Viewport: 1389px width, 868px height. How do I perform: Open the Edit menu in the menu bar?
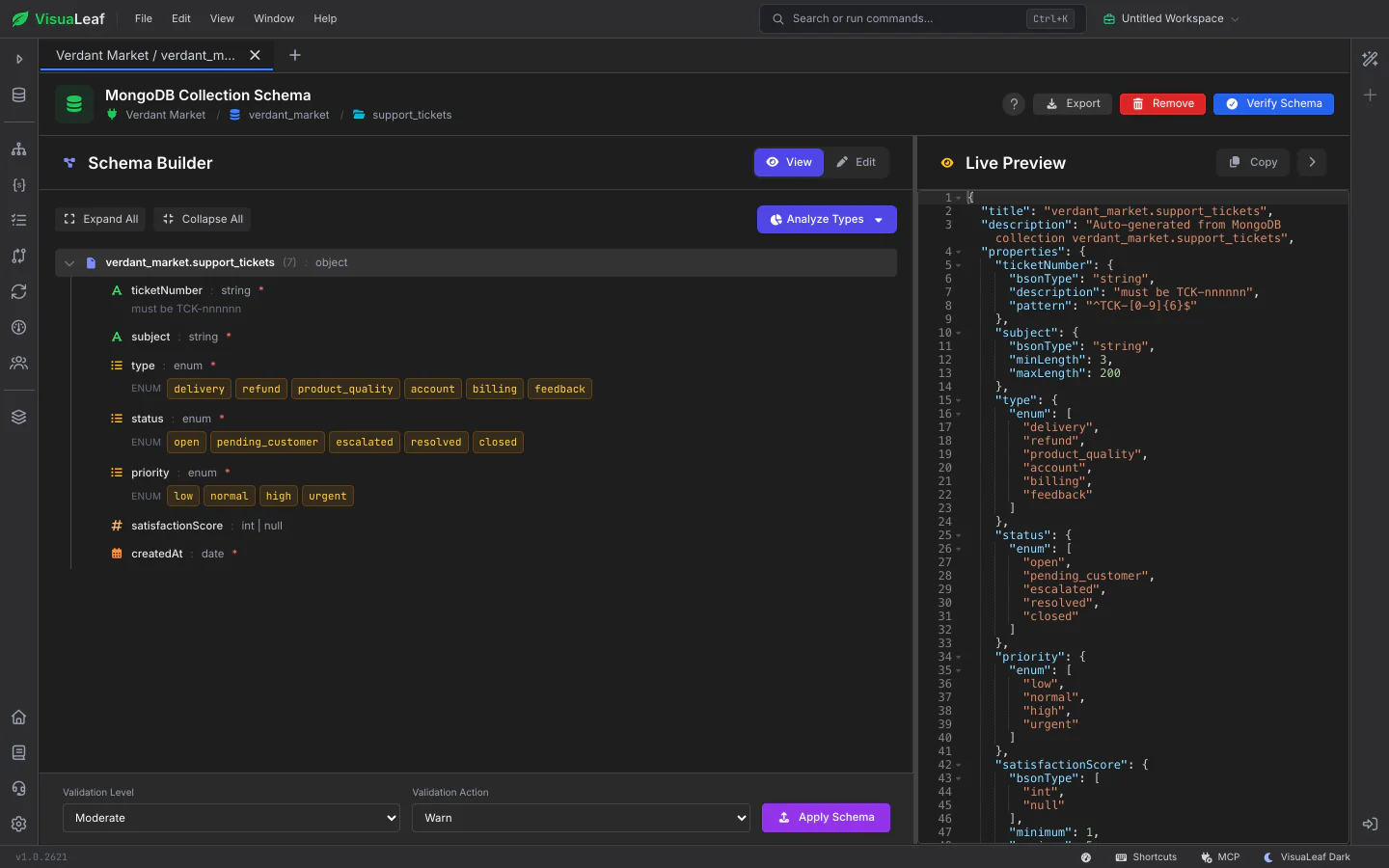(x=181, y=18)
